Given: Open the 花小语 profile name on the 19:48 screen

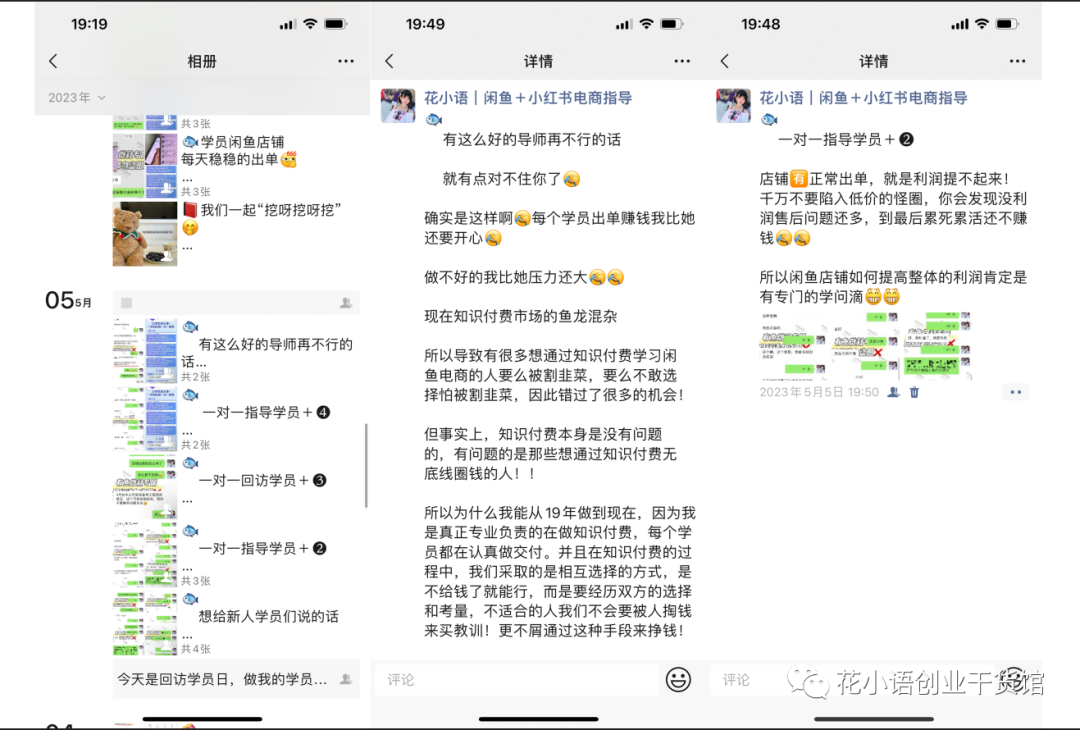Looking at the screenshot, I should [x=864, y=98].
